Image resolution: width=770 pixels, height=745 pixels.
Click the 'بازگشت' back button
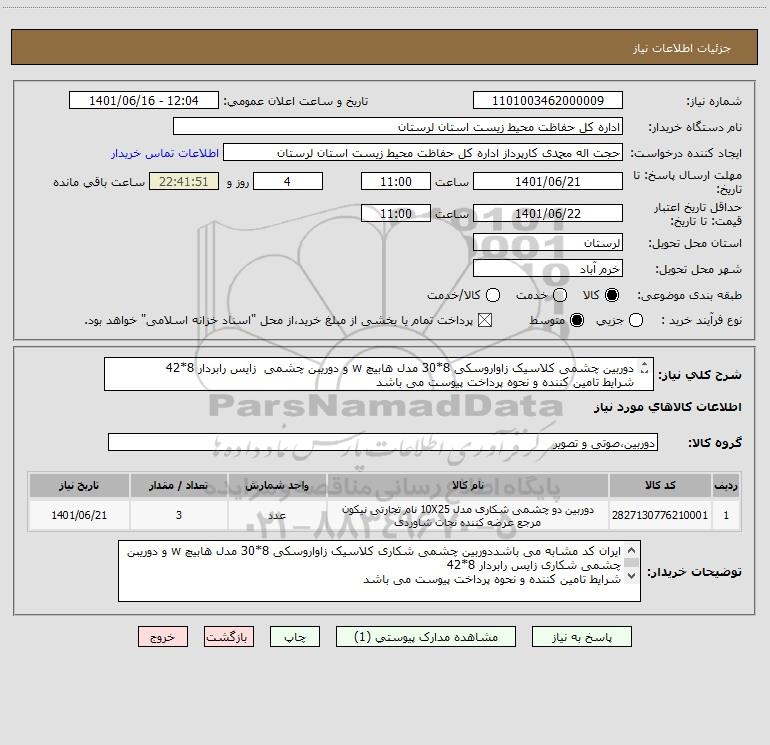(x=229, y=637)
